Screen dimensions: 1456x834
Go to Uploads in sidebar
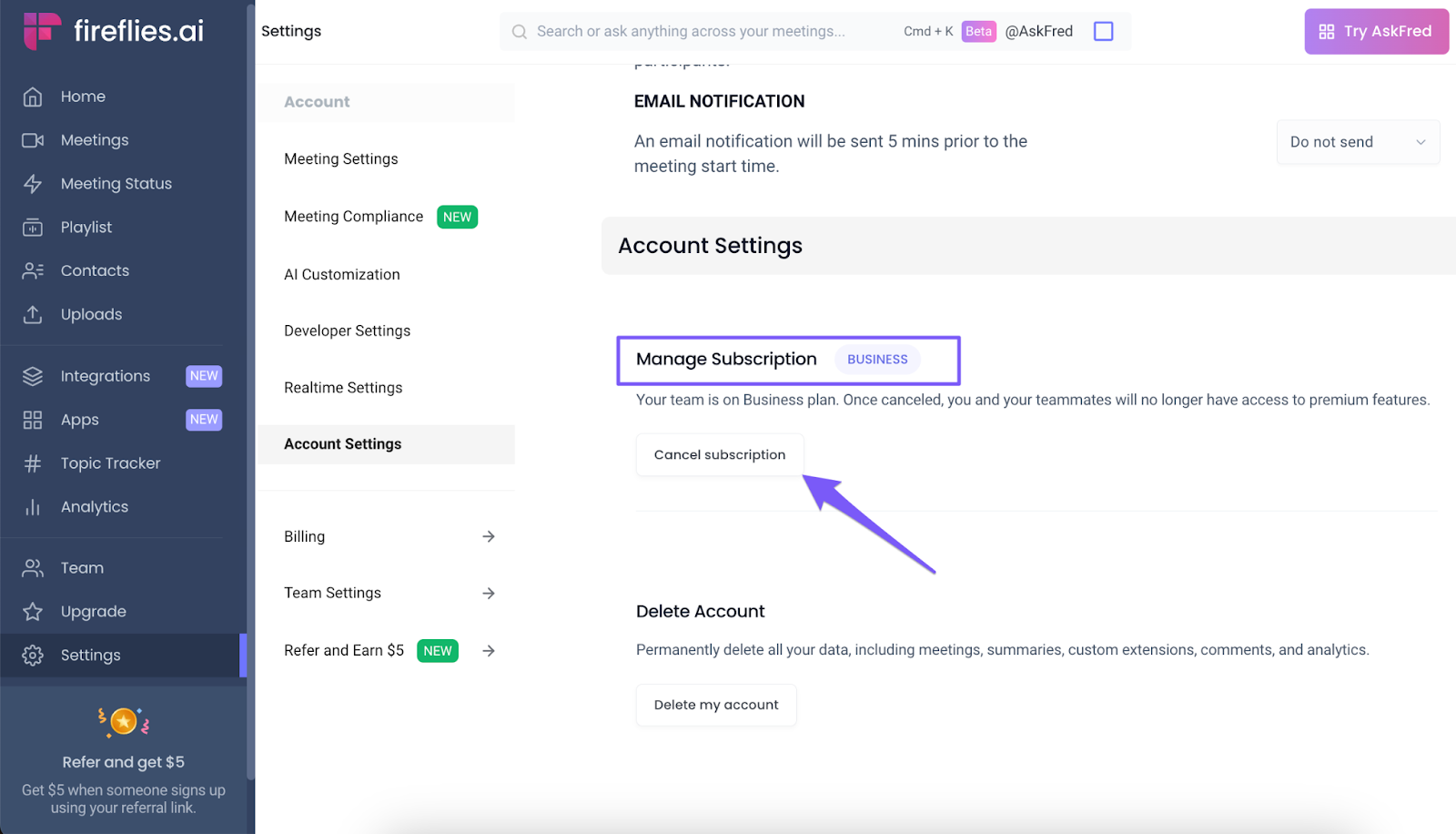click(91, 314)
